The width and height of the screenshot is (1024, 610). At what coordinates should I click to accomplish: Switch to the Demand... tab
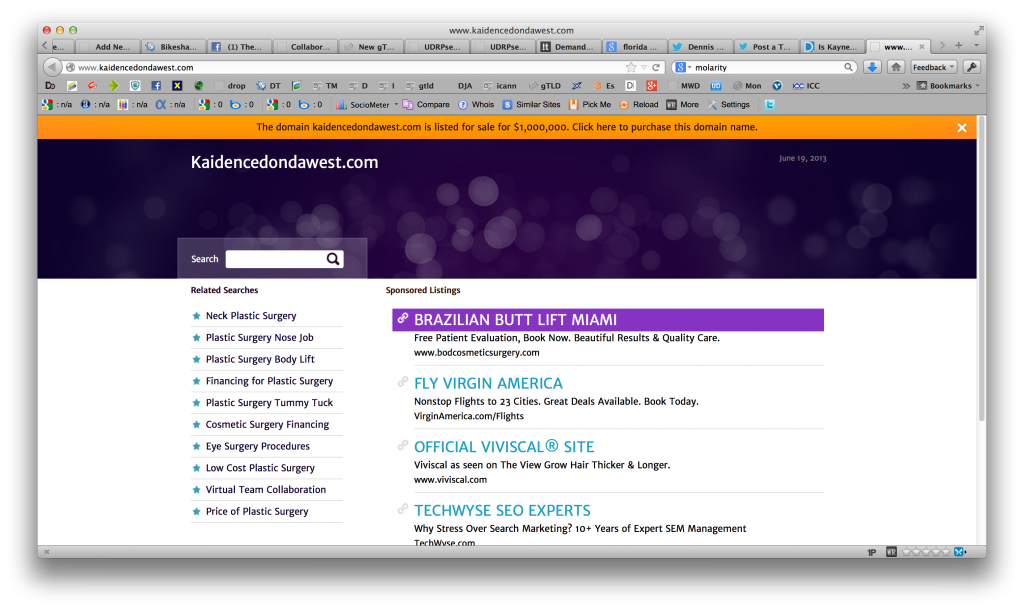(x=569, y=46)
